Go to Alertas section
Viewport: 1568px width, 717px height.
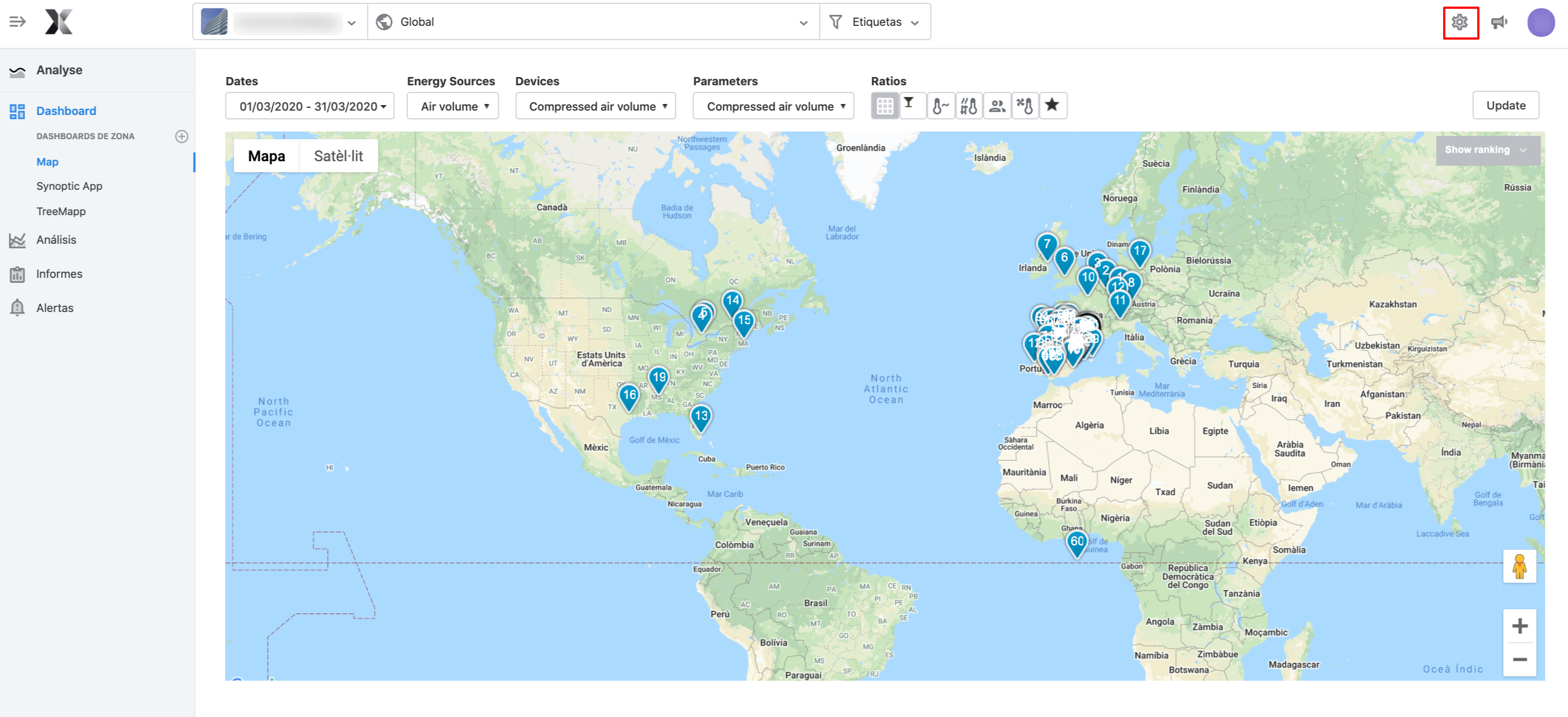(x=55, y=308)
